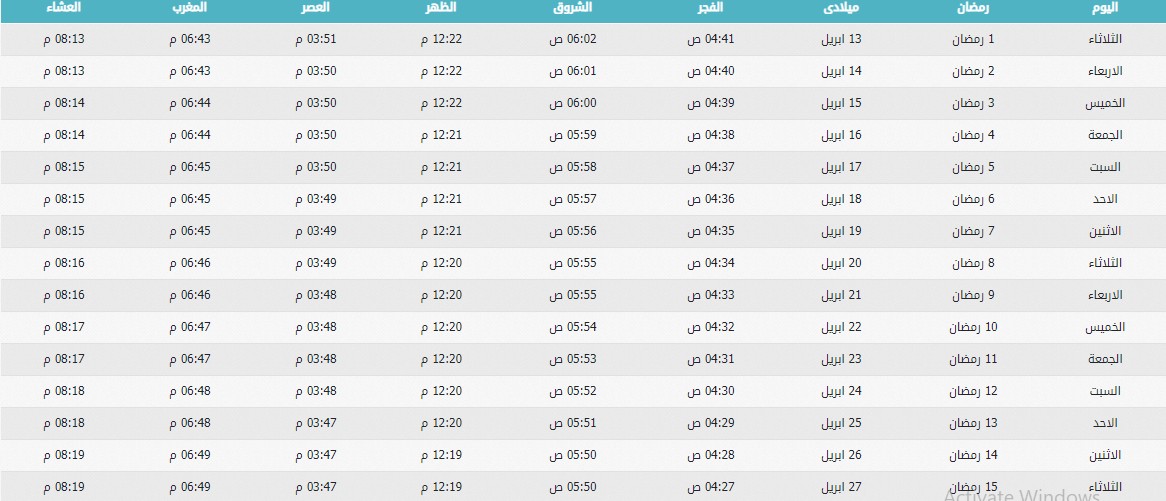Click Fajr time 04:41 ص
The height and width of the screenshot is (501, 1166).
coord(710,39)
